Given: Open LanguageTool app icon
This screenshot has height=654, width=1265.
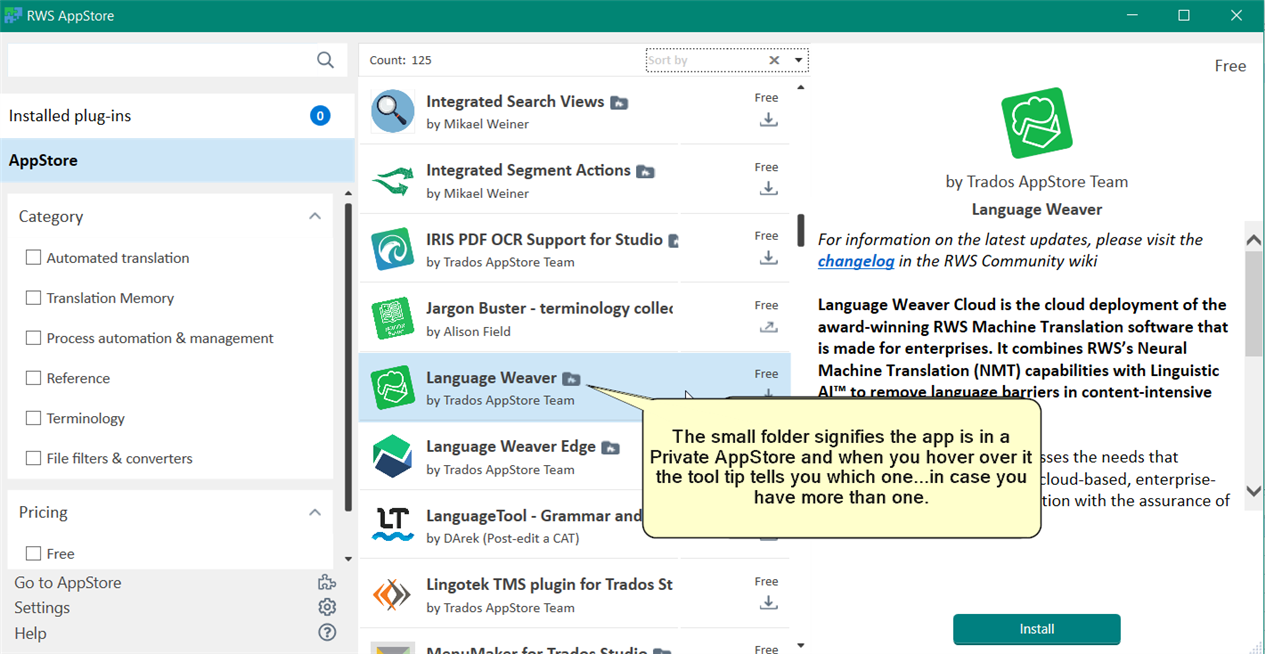Looking at the screenshot, I should (393, 526).
